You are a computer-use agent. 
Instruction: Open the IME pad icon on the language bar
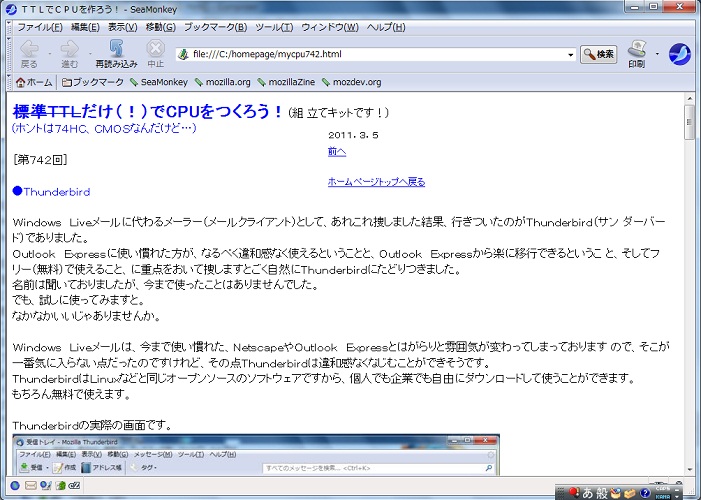[x=616, y=493]
